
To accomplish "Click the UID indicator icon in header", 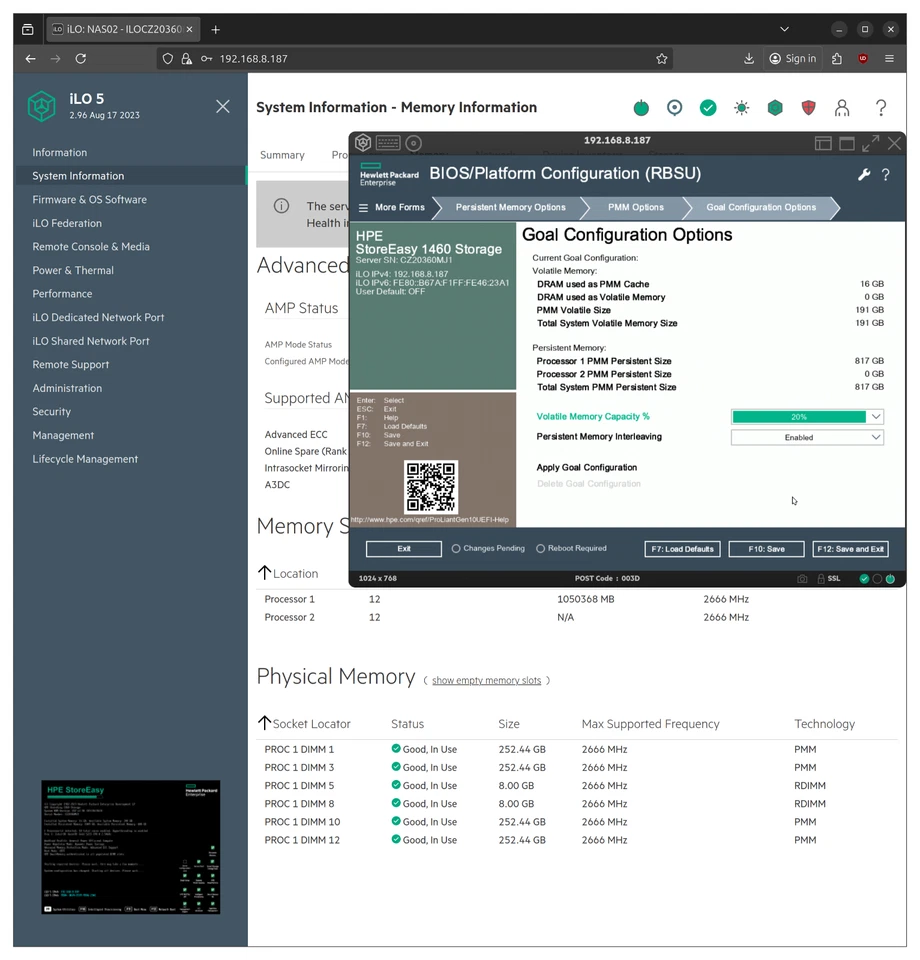I will pyautogui.click(x=675, y=108).
